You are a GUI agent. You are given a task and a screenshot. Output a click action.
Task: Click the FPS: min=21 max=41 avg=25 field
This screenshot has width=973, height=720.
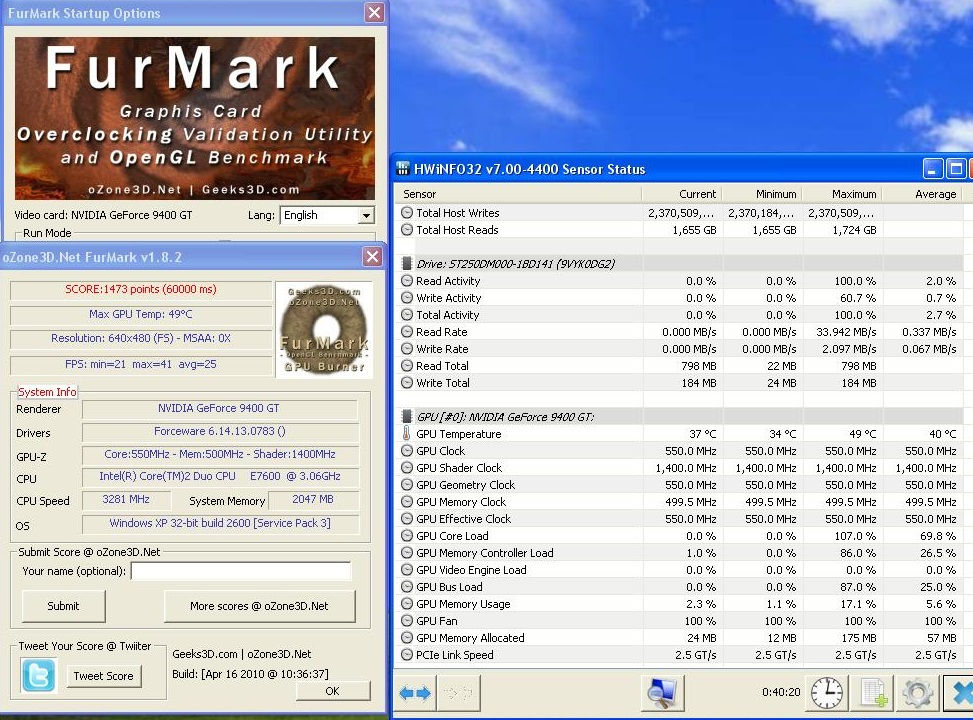(141, 364)
